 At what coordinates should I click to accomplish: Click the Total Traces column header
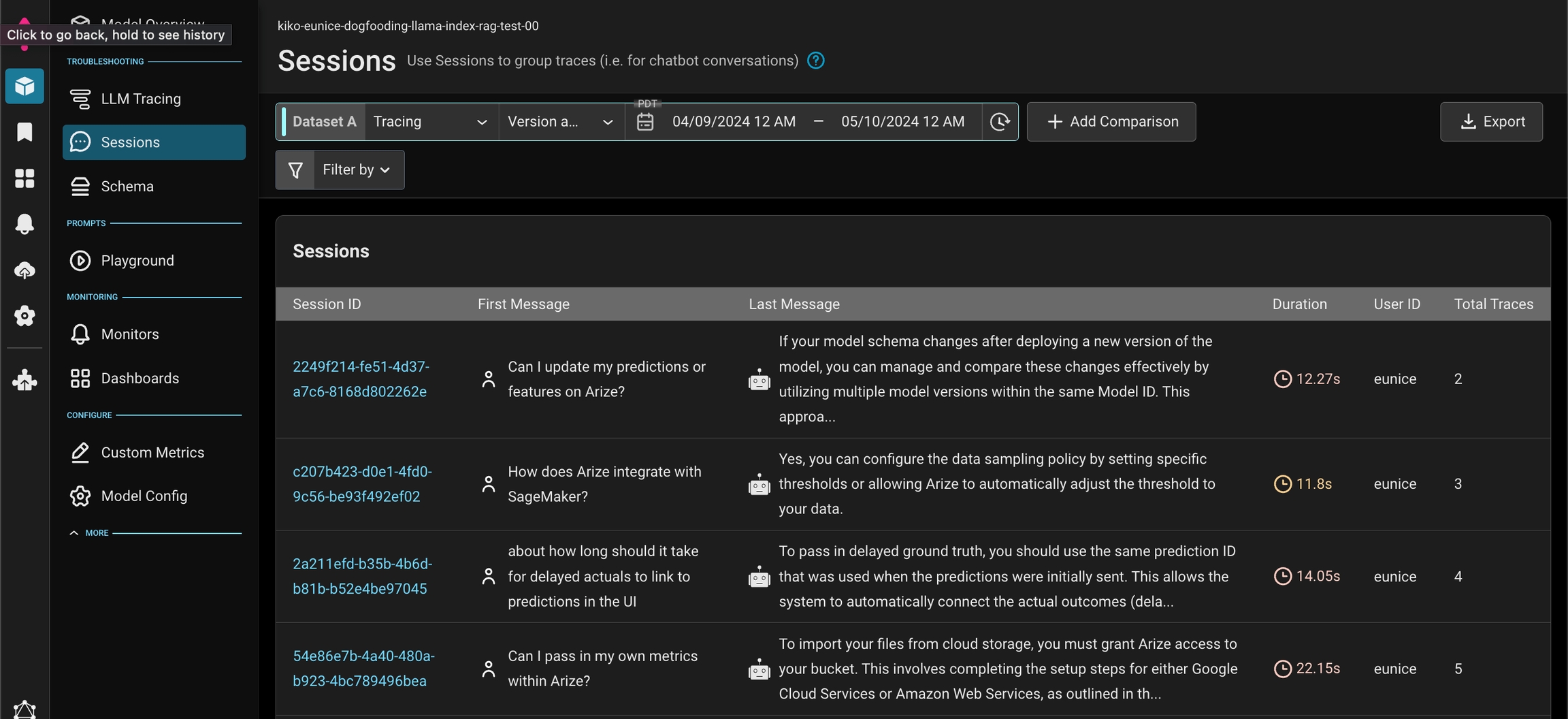click(1494, 304)
